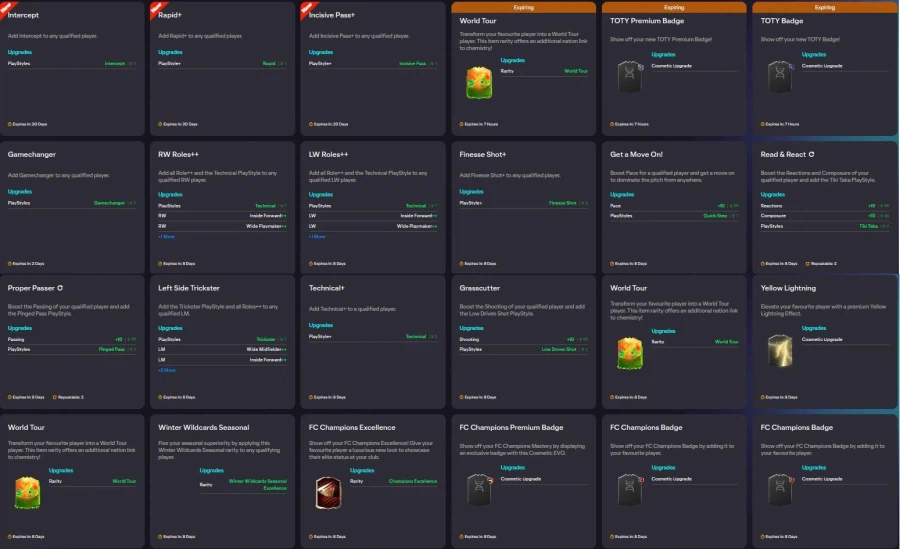The width and height of the screenshot is (900, 549).
Task: Click the repeatable icon beside Read & React
Action: [x=812, y=155]
